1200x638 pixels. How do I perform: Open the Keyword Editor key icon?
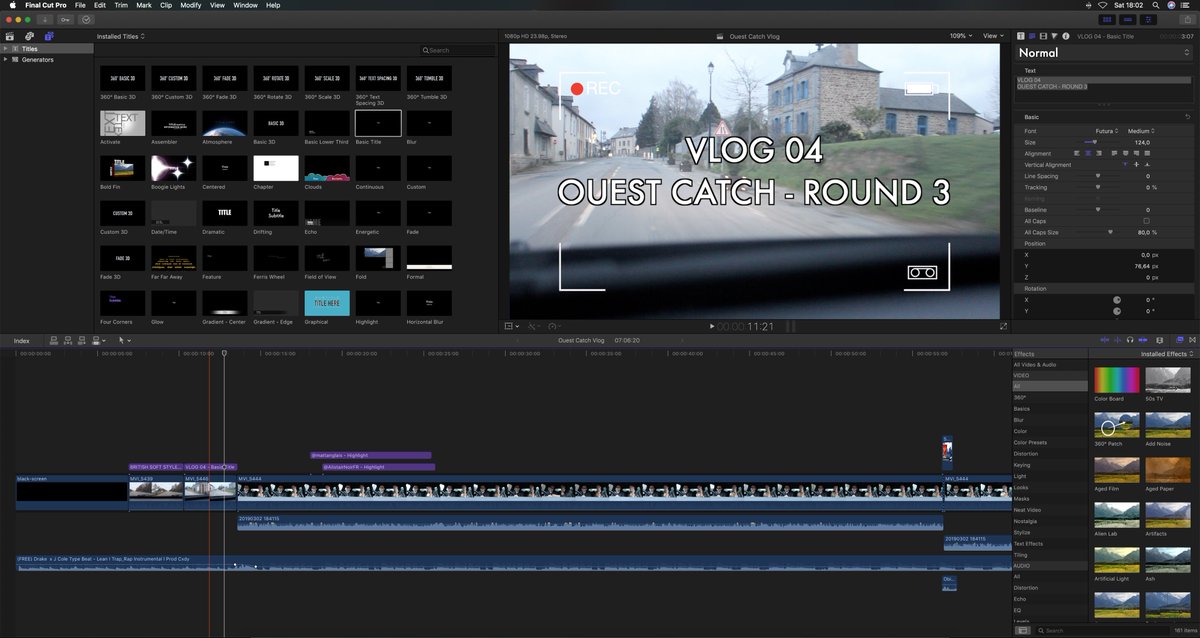point(65,19)
